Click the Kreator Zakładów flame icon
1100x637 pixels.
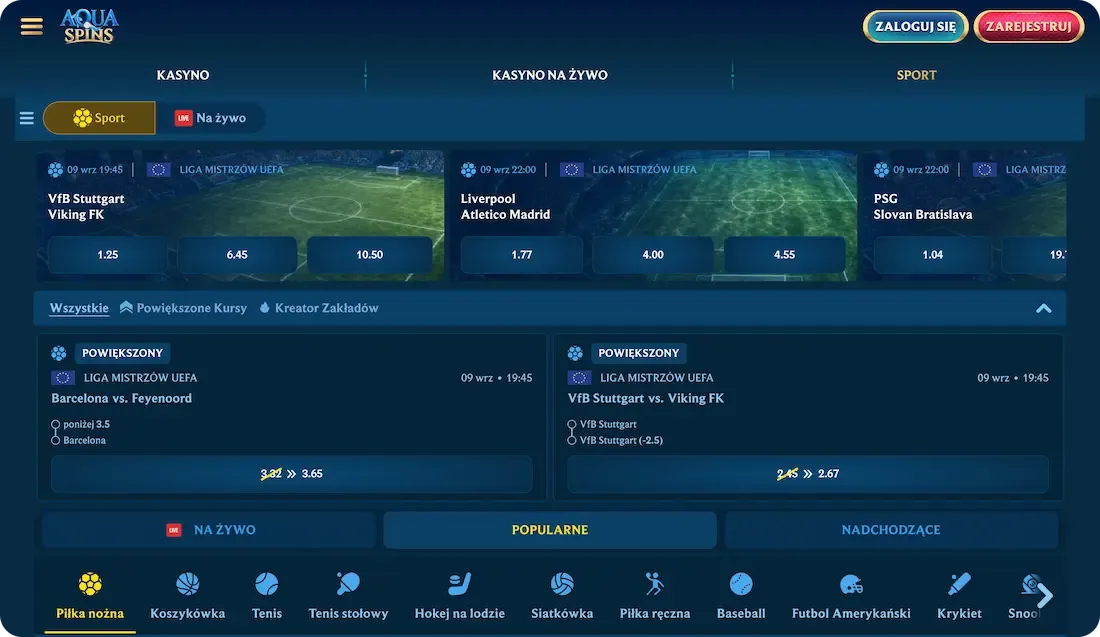tap(264, 308)
